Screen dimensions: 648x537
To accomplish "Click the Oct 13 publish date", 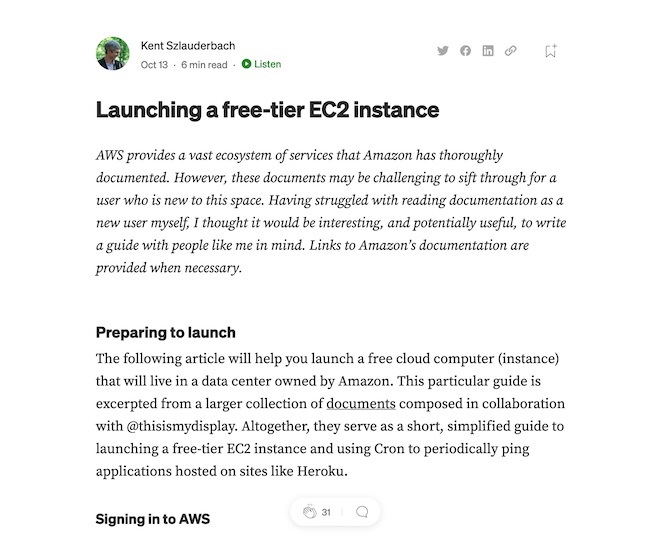I will (x=154, y=64).
